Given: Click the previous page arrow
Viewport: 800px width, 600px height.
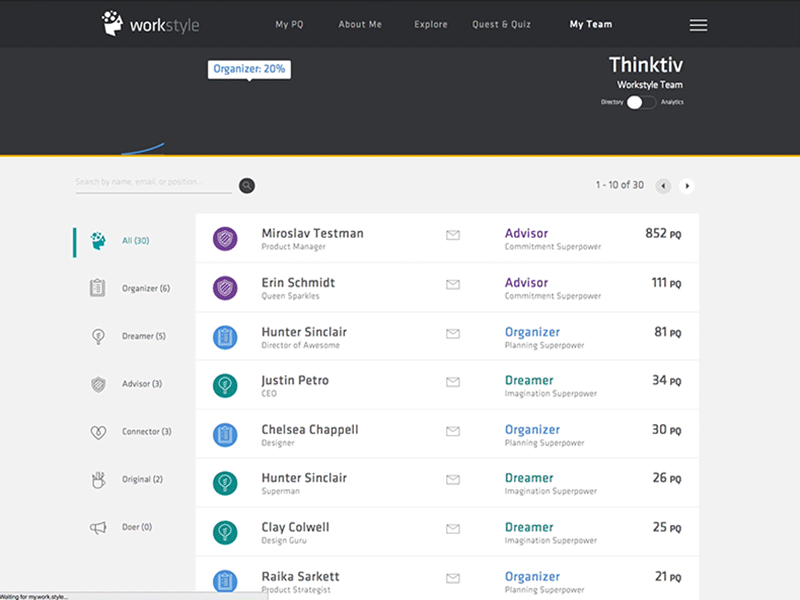Looking at the screenshot, I should [x=663, y=186].
